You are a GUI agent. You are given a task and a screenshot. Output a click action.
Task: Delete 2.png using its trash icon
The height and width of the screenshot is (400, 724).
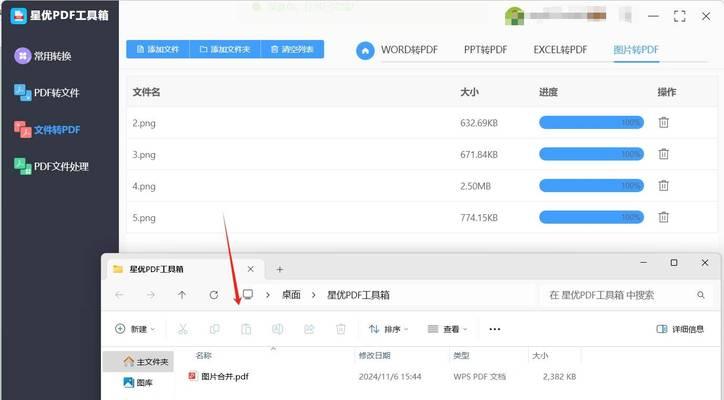pos(664,122)
